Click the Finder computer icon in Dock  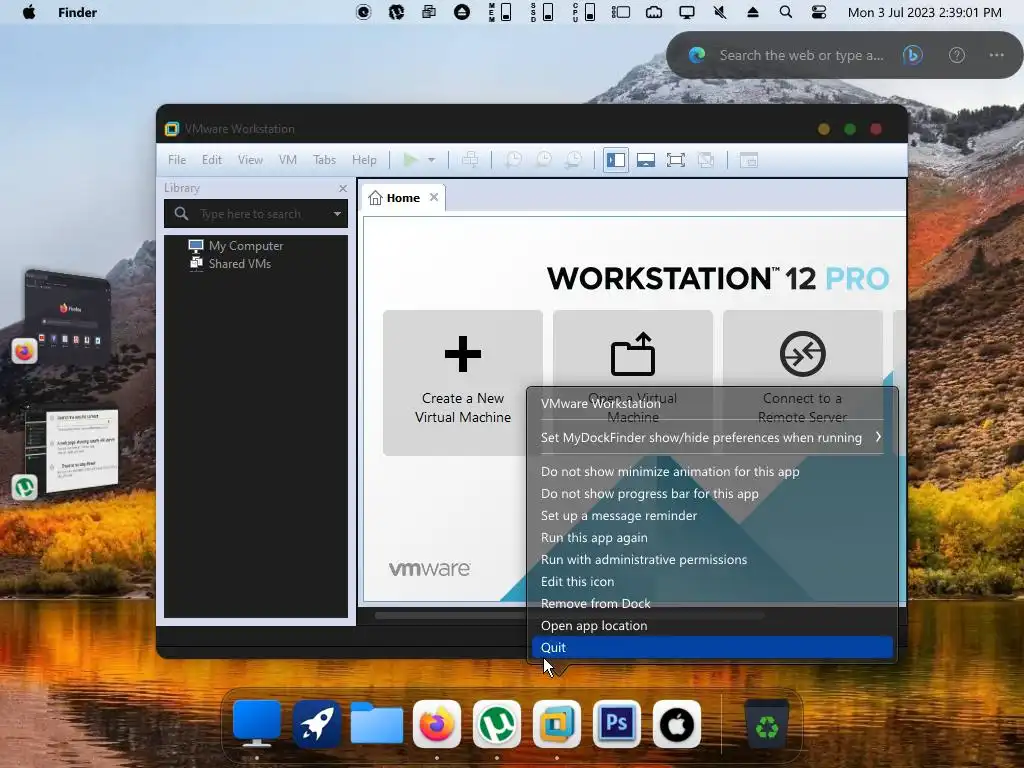click(257, 724)
